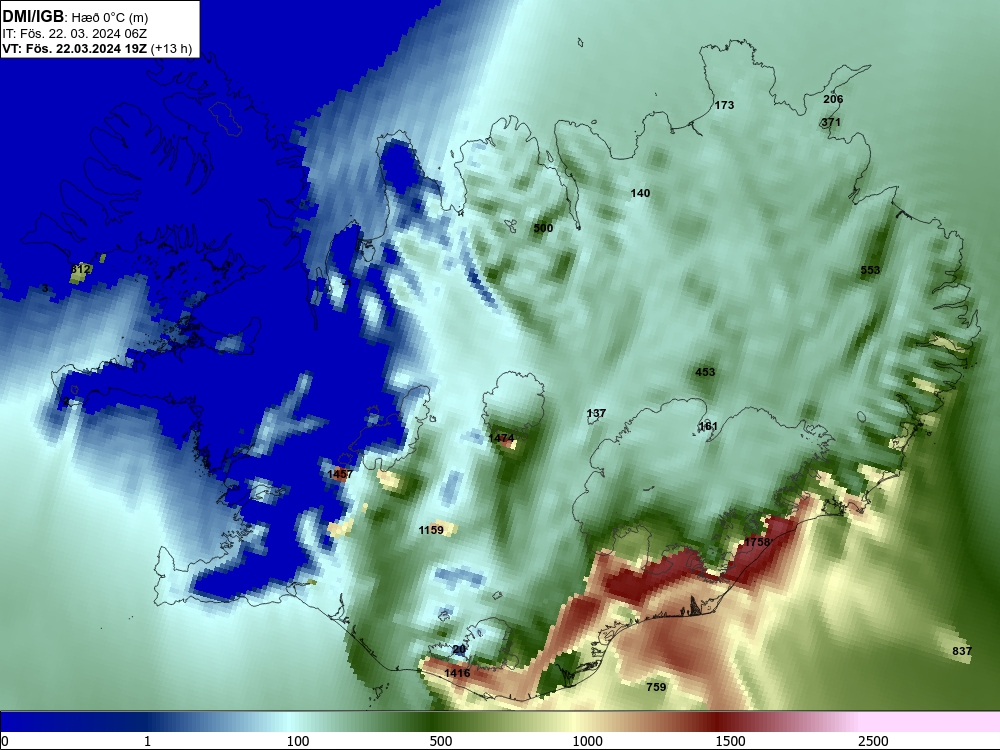The height and width of the screenshot is (750, 1000).
Task: Click the 161 value on the map
Action: click(708, 427)
